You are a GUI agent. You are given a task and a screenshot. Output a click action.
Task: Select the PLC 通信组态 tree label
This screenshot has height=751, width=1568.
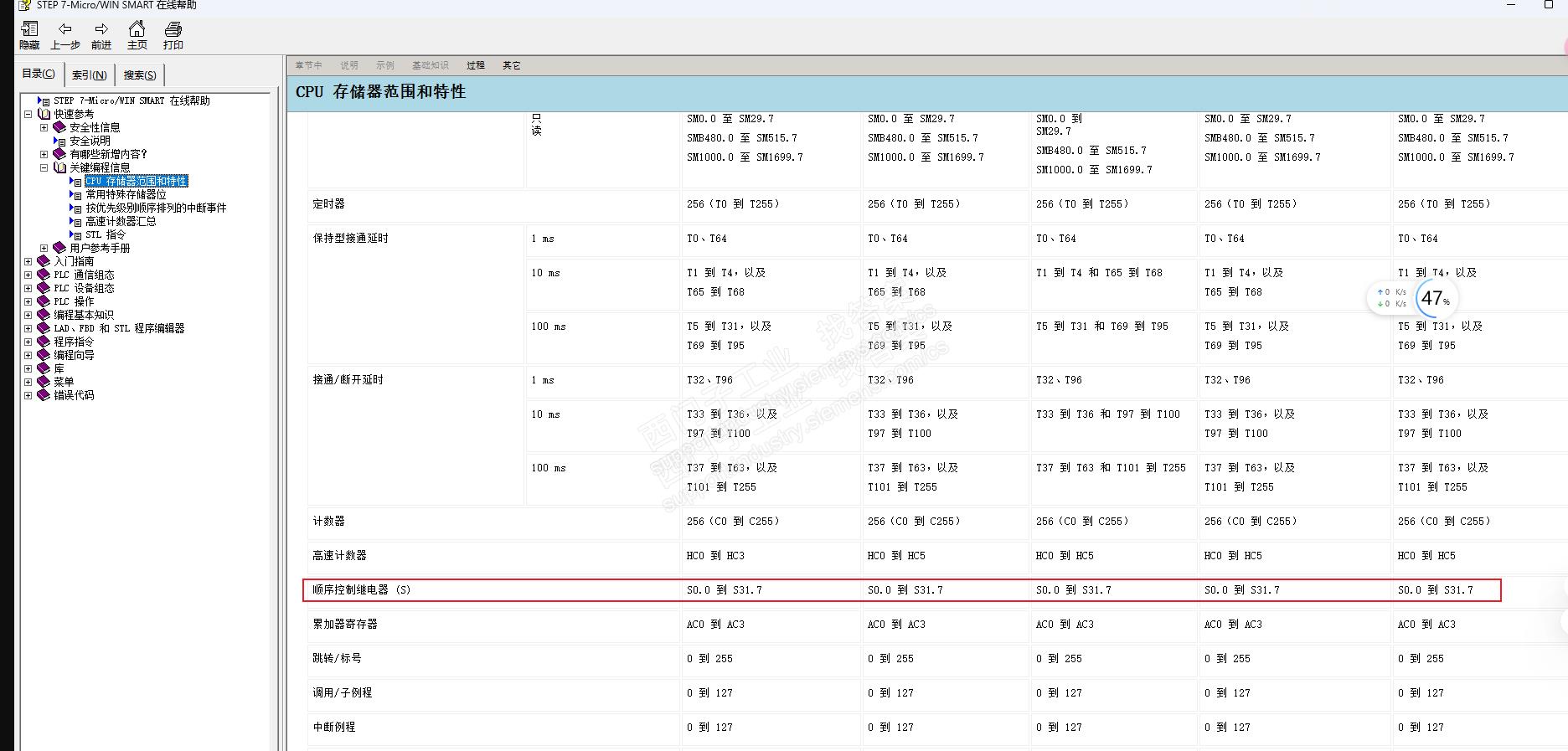pos(84,275)
